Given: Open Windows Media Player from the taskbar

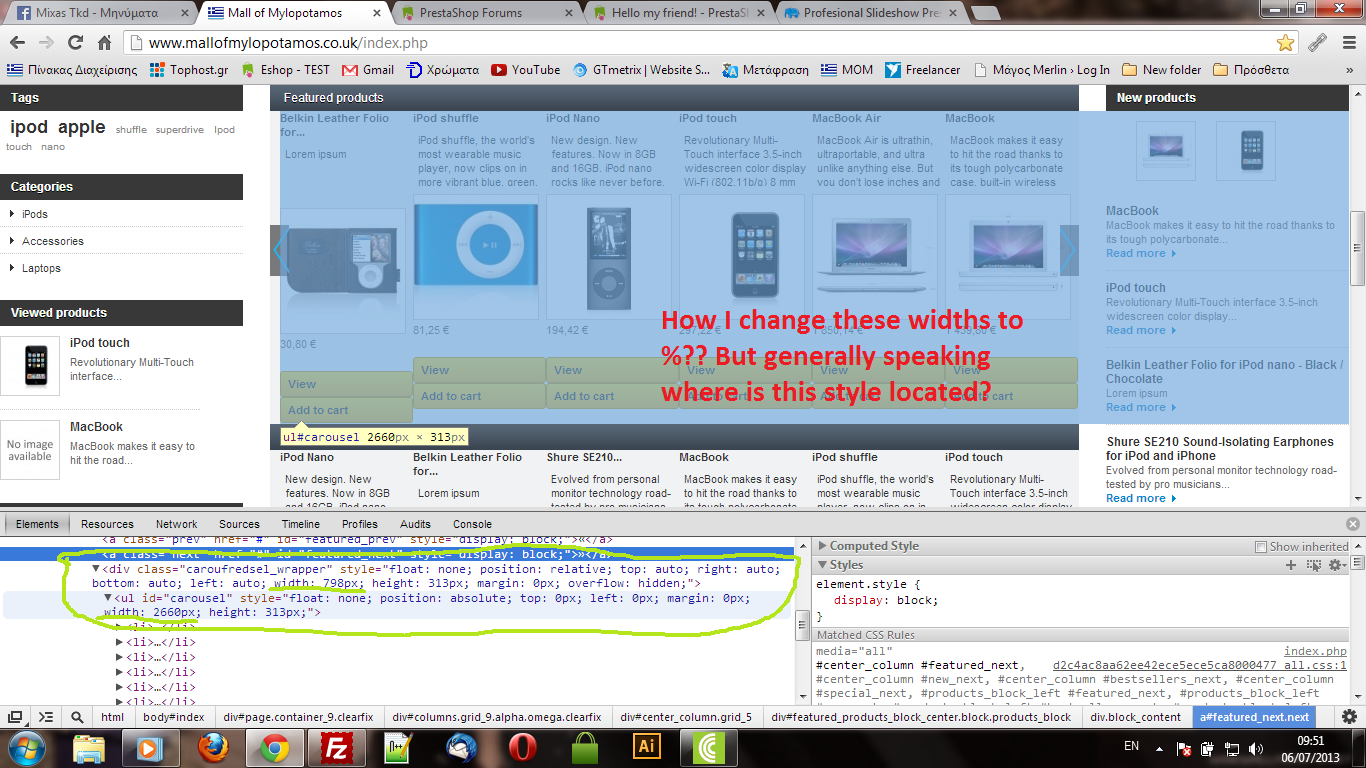Looking at the screenshot, I should [151, 748].
